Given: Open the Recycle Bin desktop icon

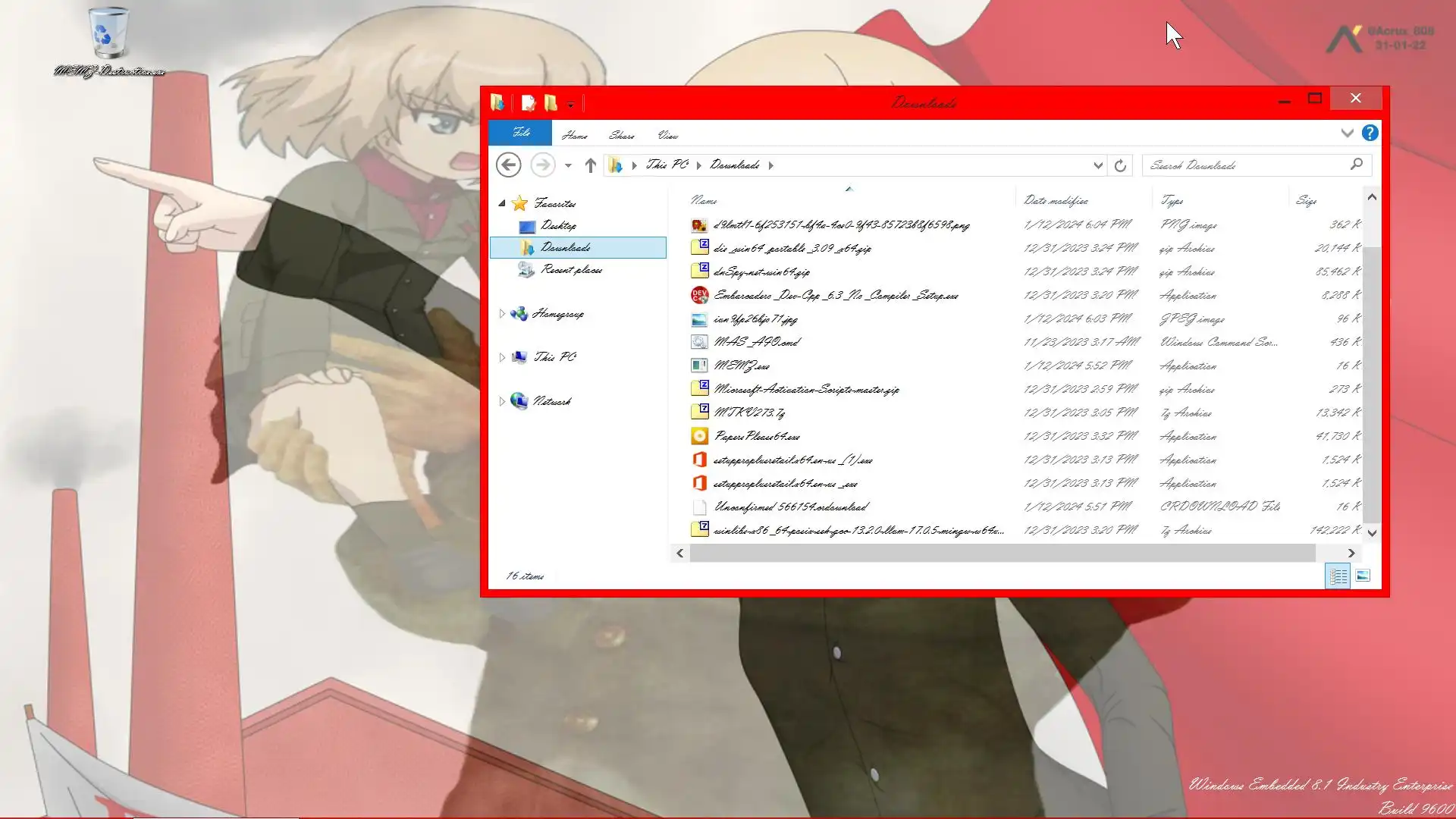Looking at the screenshot, I should pyautogui.click(x=108, y=34).
